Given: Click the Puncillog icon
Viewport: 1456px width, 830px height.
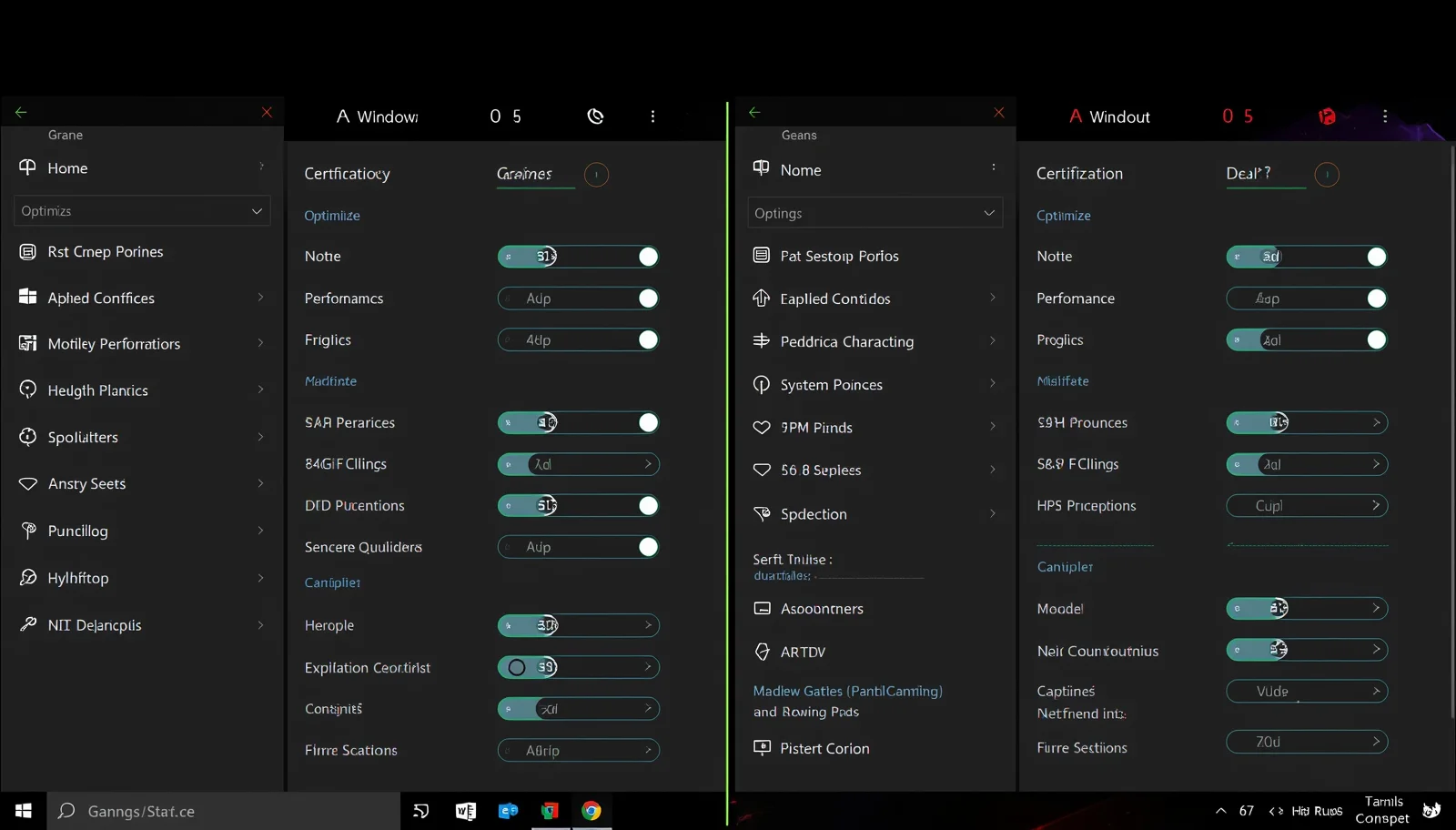Looking at the screenshot, I should tap(28, 530).
